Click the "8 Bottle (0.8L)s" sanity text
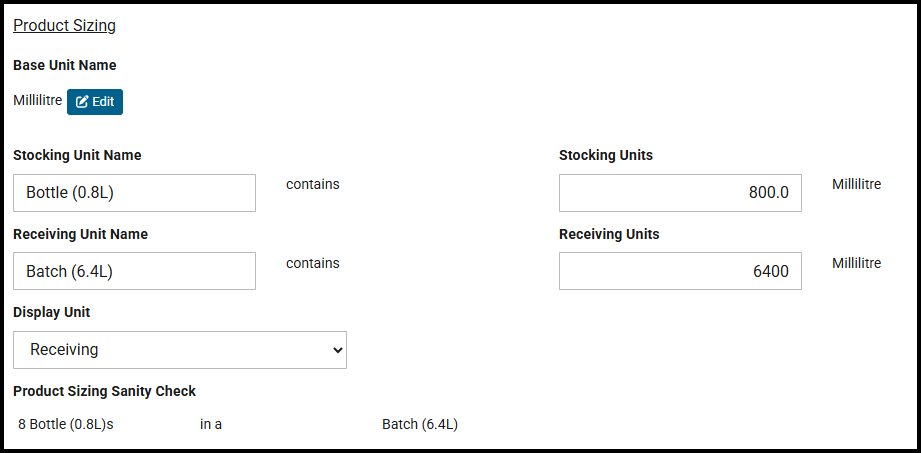This screenshot has width=921, height=453. [x=66, y=424]
